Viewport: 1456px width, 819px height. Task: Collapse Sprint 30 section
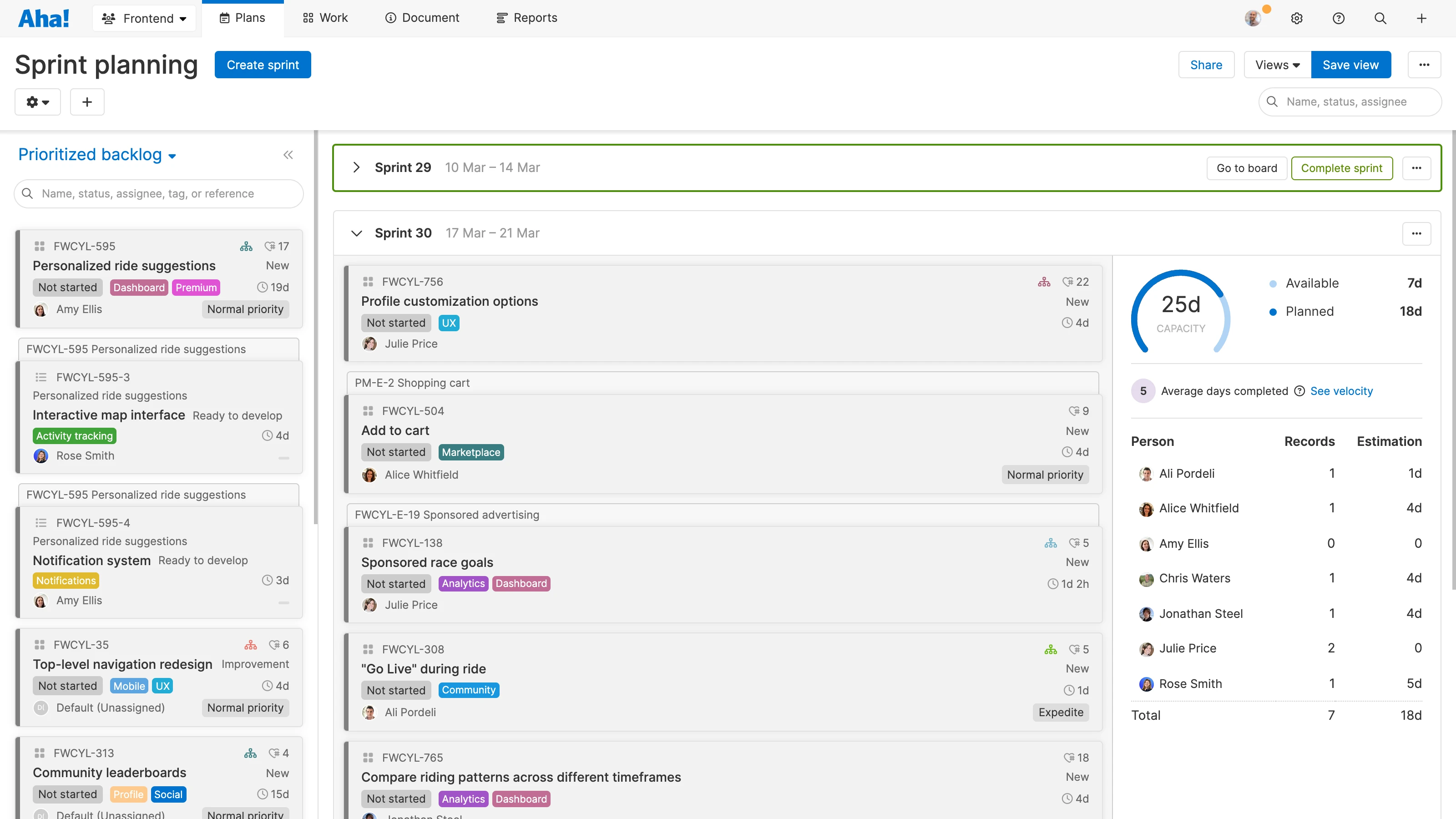click(356, 233)
